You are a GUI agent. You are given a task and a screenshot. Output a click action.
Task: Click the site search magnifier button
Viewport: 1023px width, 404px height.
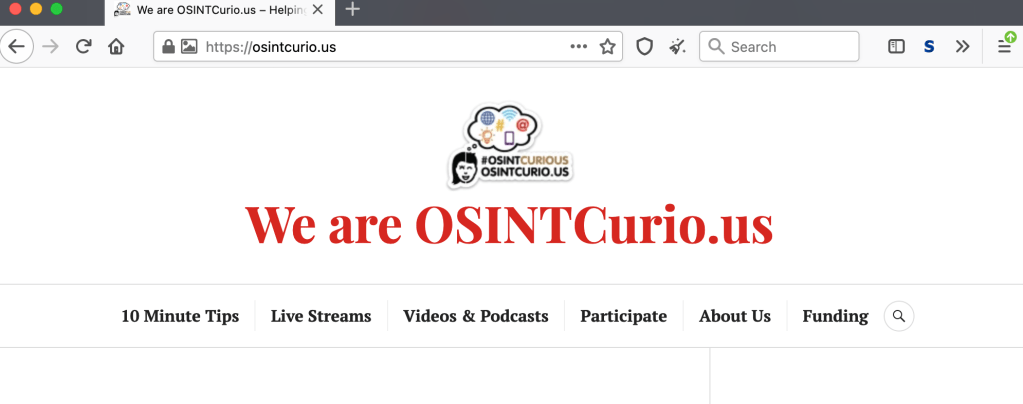point(899,317)
